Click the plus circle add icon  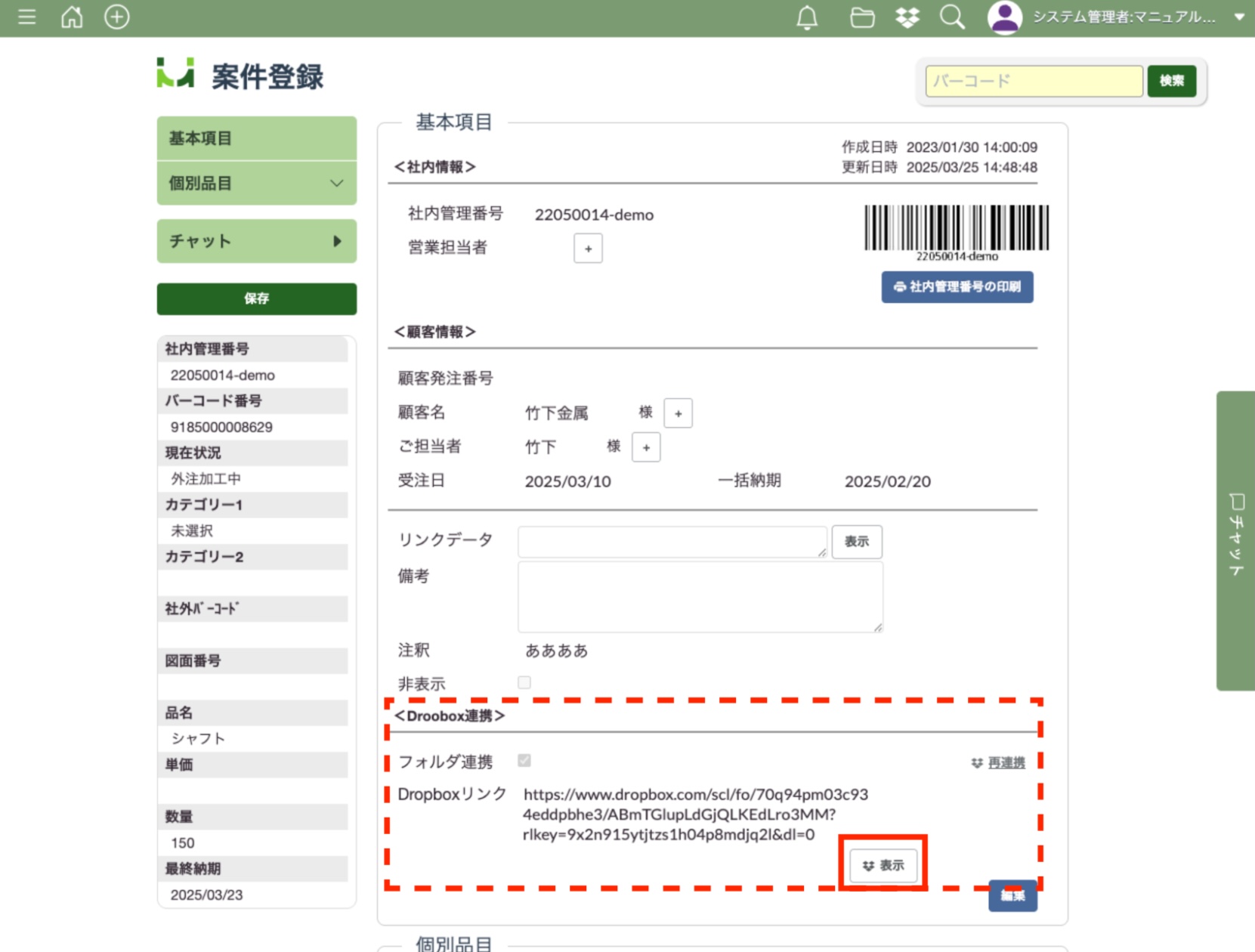pos(116,17)
